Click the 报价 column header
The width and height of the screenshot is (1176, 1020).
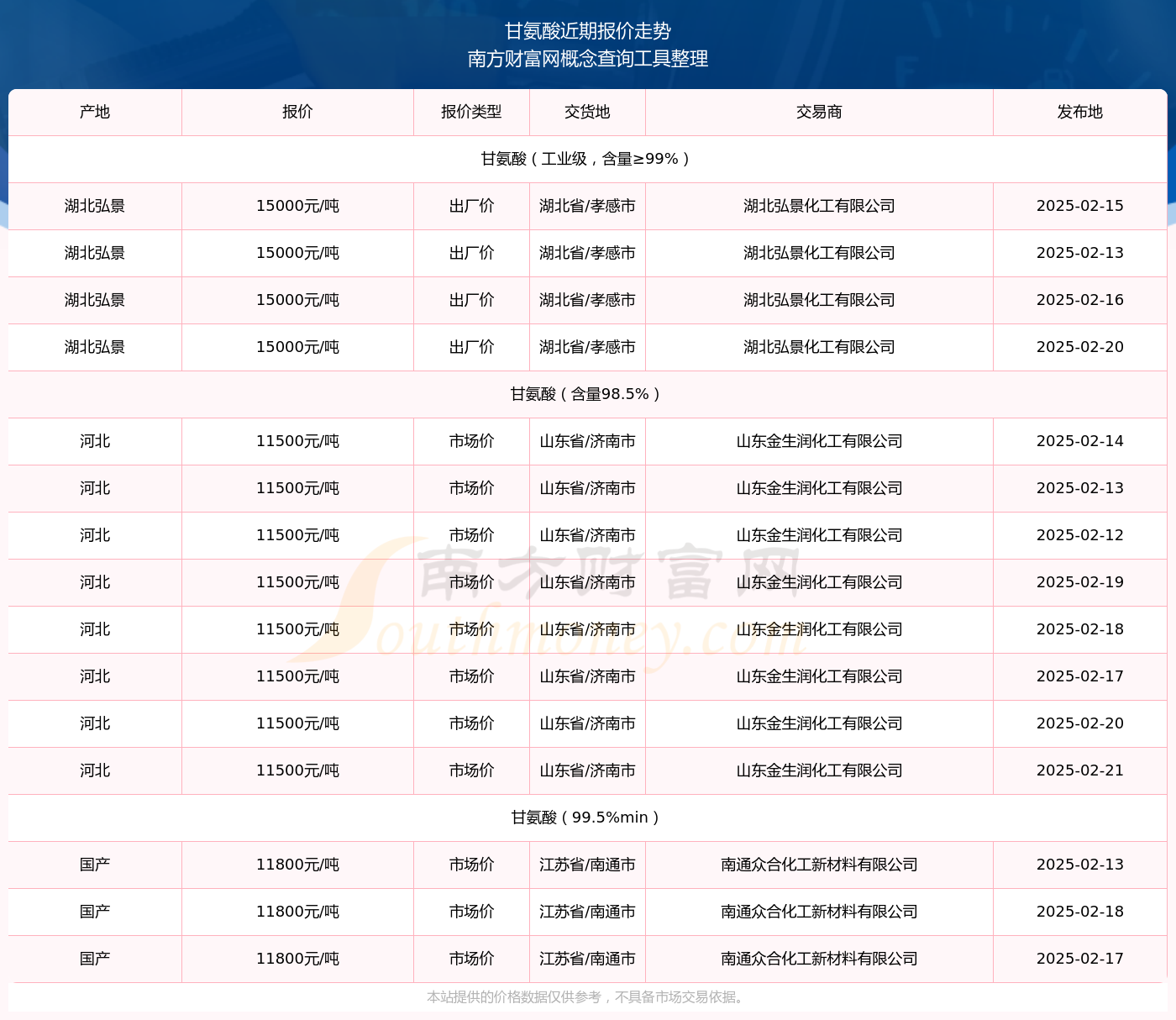tap(297, 112)
